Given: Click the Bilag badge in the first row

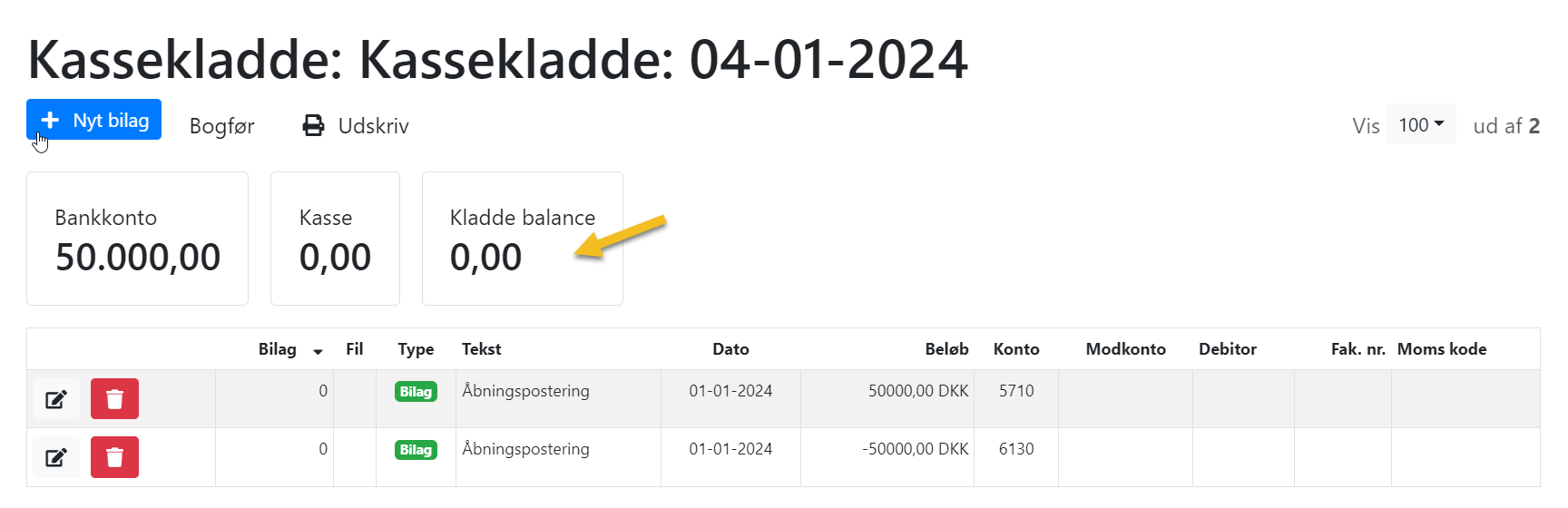Looking at the screenshot, I should click(416, 392).
